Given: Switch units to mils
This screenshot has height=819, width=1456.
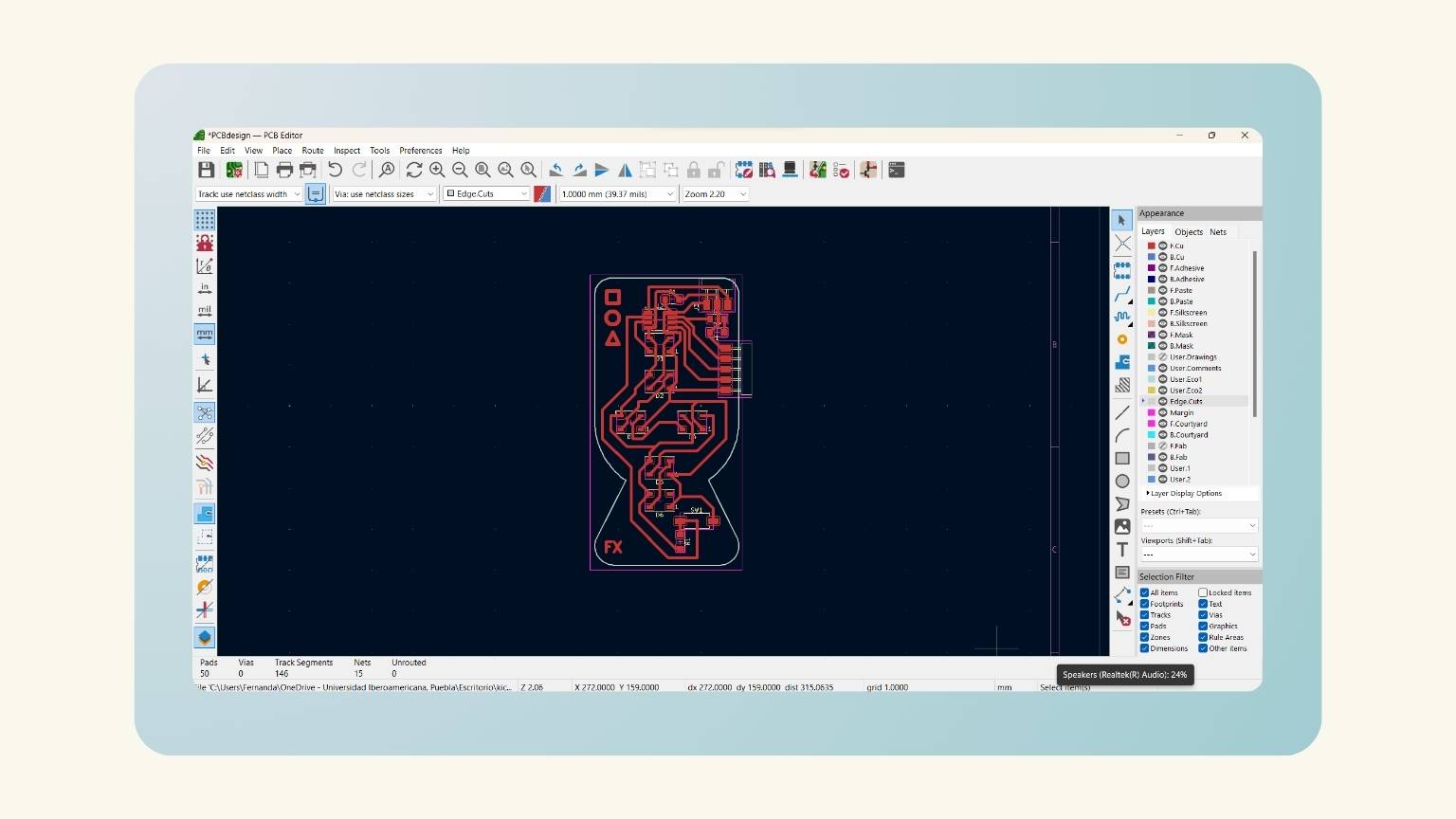Looking at the screenshot, I should (205, 311).
